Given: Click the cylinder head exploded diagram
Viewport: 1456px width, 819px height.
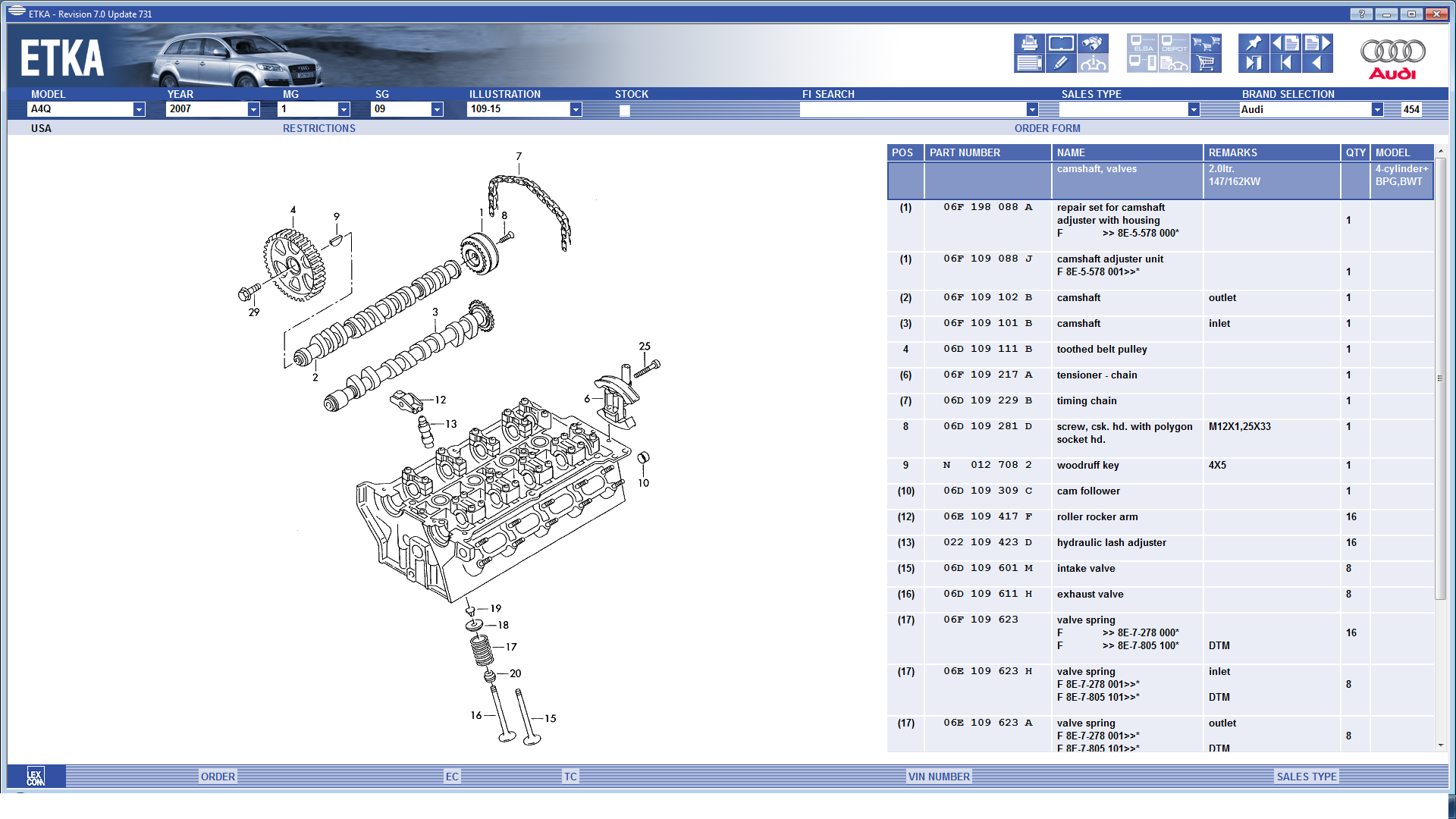Looking at the screenshot, I should coord(493,500).
